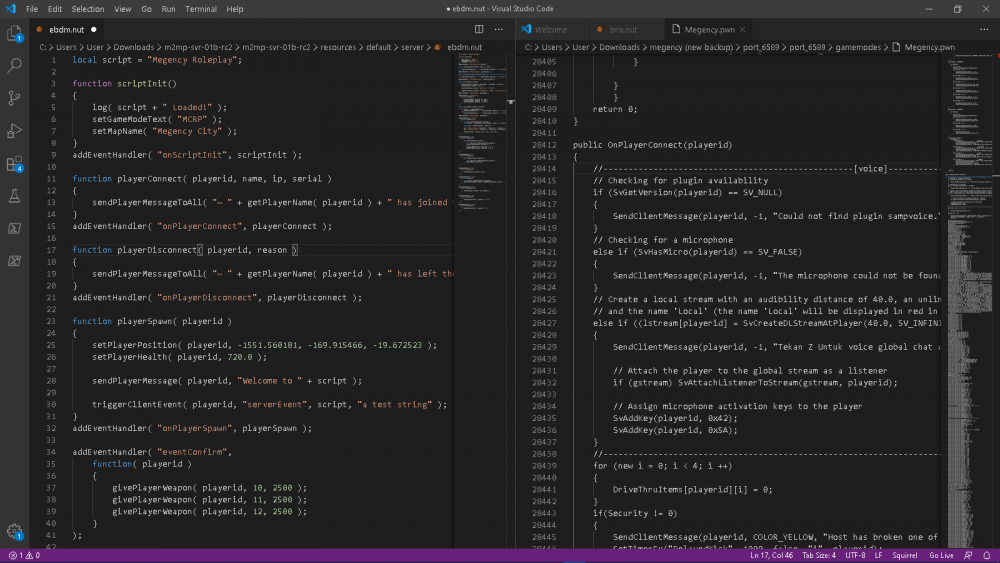Close the Megency.pwn tab

[x=742, y=29]
